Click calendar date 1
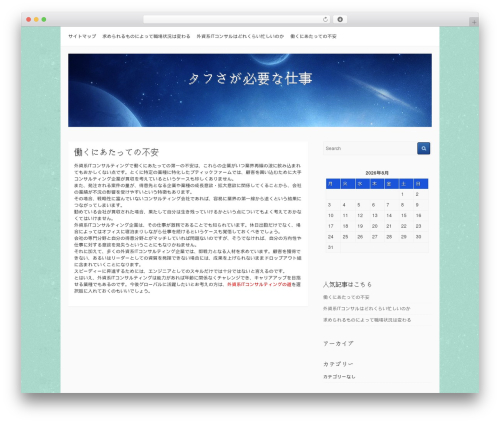This screenshot has height=423, width=500. [403, 194]
